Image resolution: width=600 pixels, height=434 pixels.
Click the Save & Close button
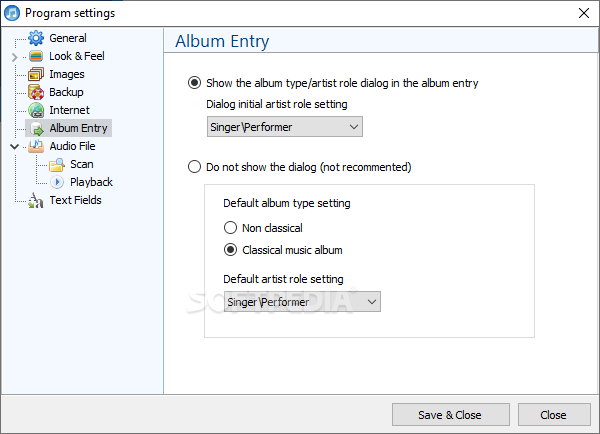[x=451, y=414]
